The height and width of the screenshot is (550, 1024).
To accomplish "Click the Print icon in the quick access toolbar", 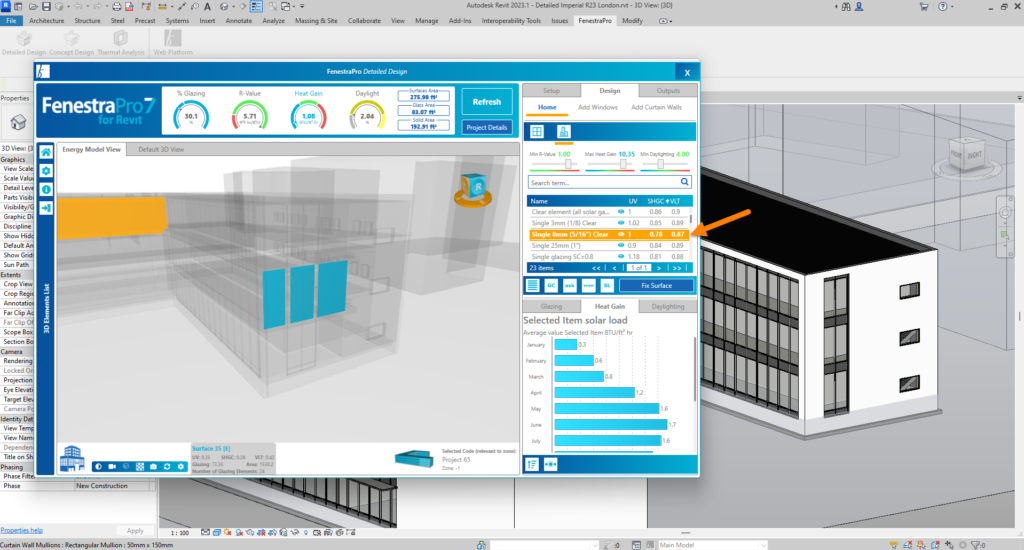I will point(116,7).
